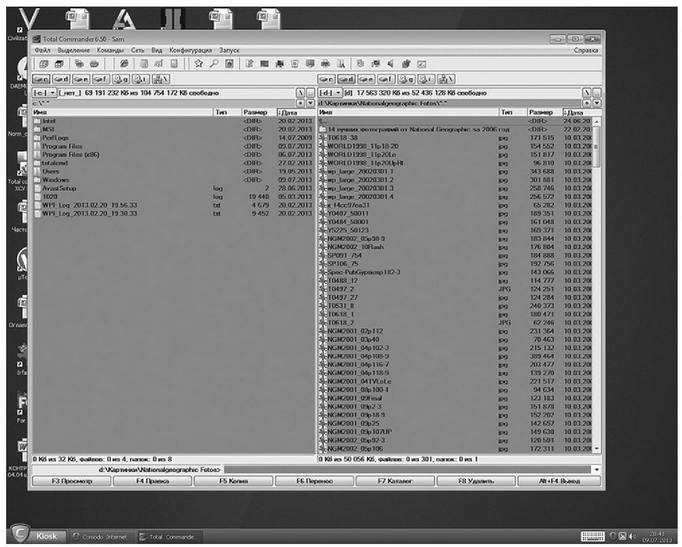Select the Windows folder in left panel

pyautogui.click(x=173, y=180)
